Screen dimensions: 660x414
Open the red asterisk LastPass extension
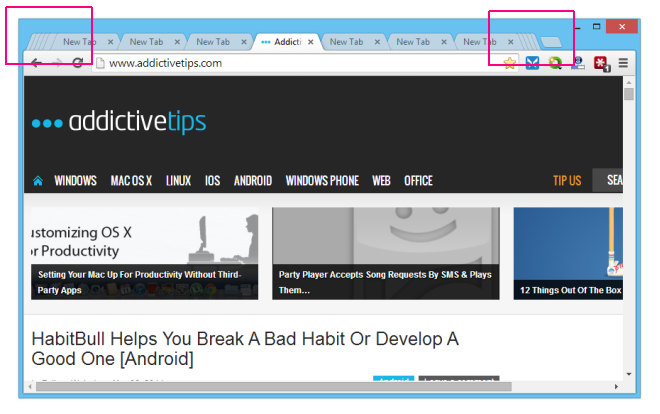tap(601, 64)
